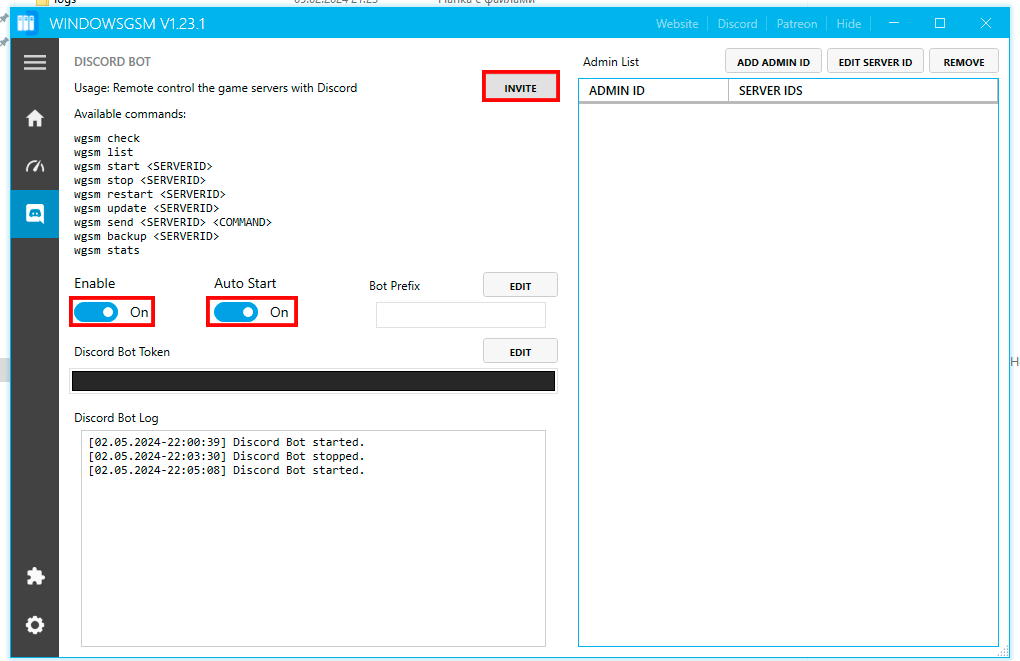Open the Dashboard gauge icon

[34, 166]
